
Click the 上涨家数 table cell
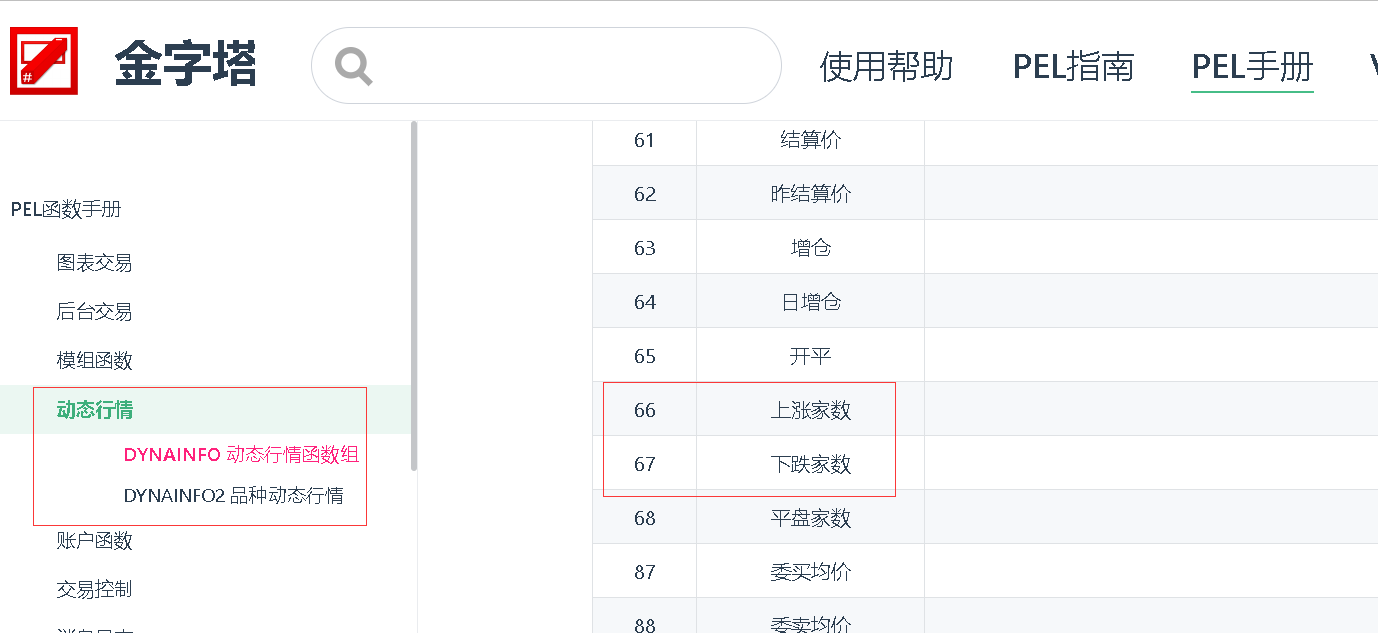(x=810, y=410)
